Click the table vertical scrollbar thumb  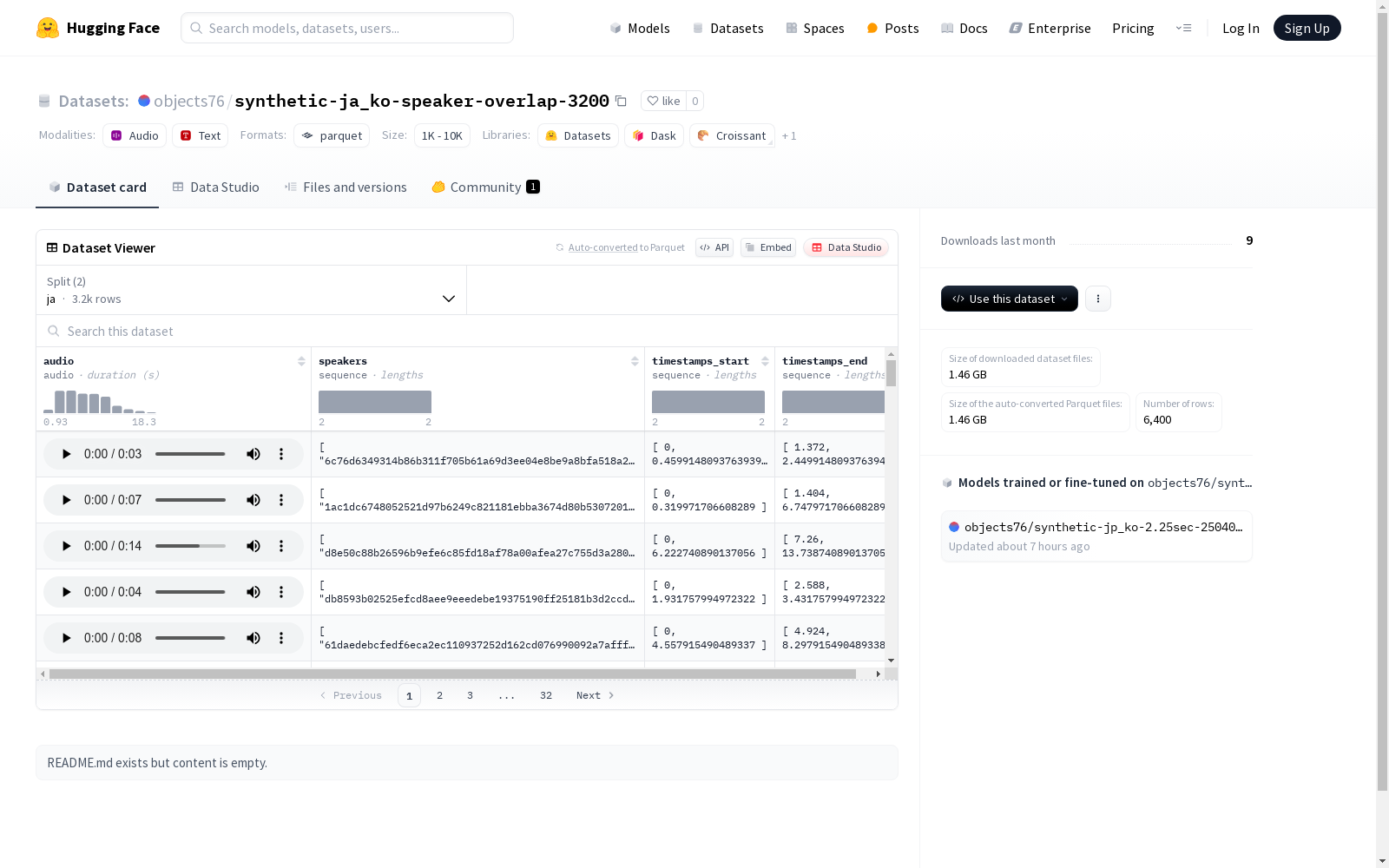(x=892, y=373)
